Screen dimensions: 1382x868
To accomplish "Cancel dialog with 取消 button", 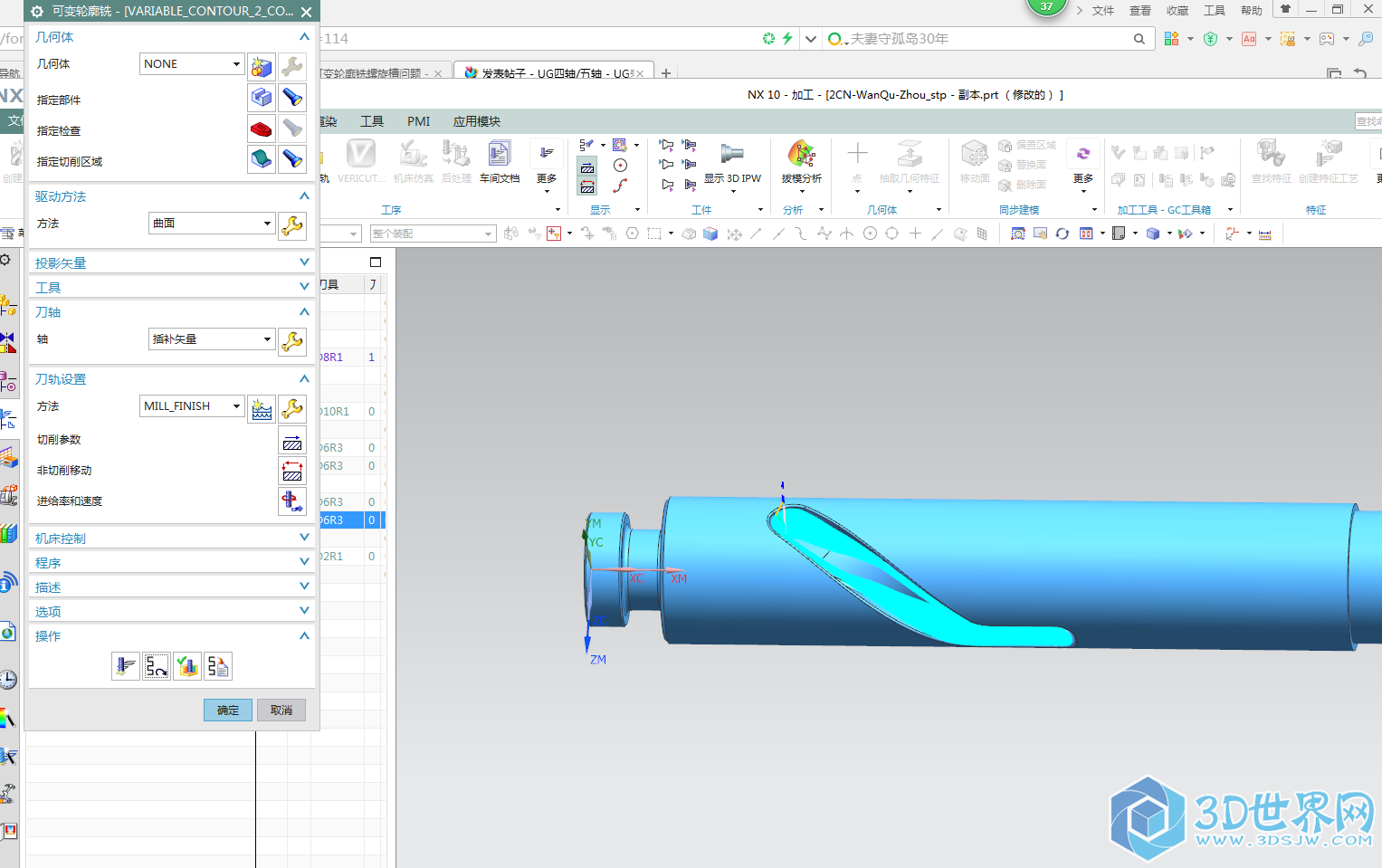I will tap(281, 710).
